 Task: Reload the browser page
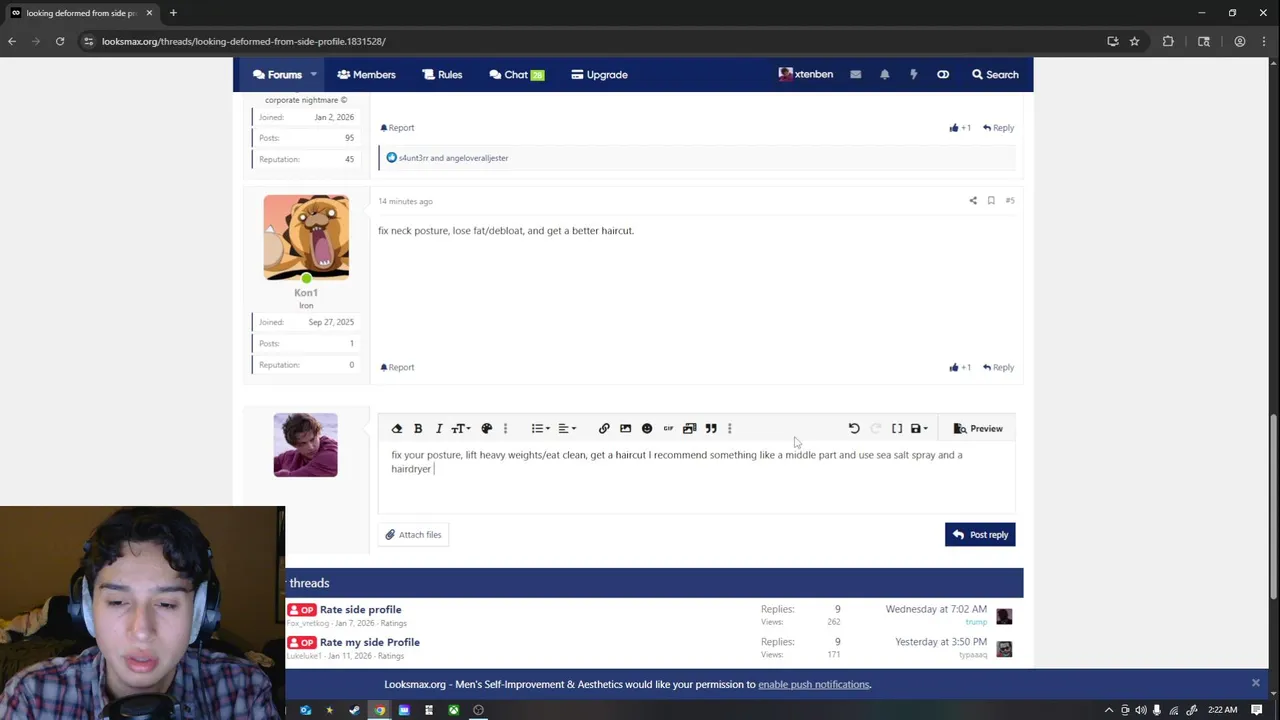click(60, 41)
